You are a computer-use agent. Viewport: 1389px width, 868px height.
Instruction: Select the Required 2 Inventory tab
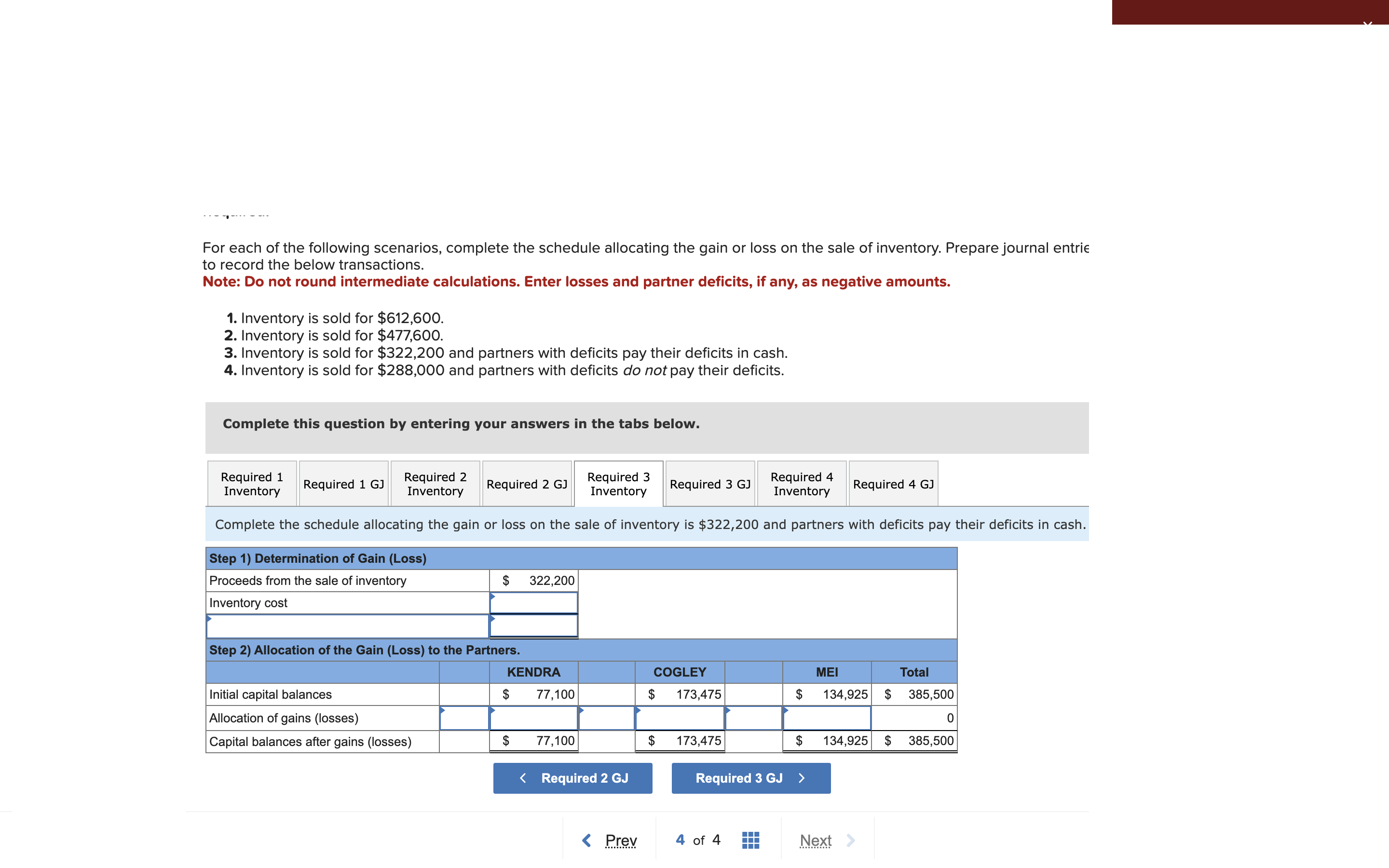click(x=435, y=484)
